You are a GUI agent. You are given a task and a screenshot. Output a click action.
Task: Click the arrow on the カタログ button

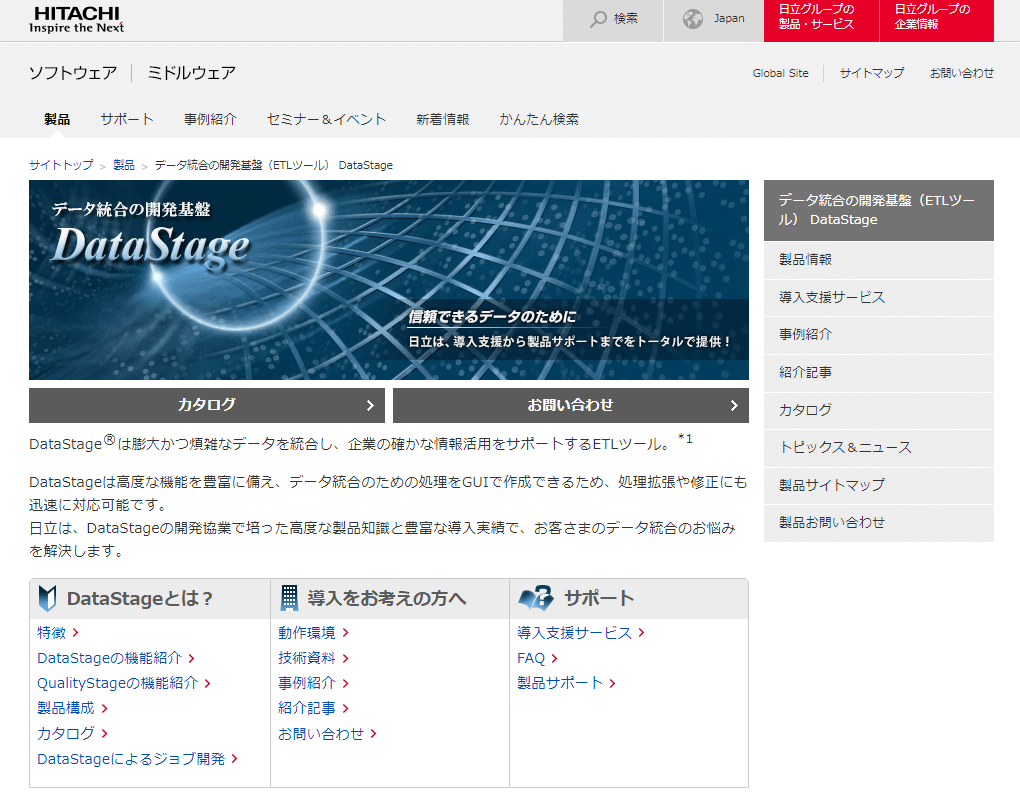[370, 406]
